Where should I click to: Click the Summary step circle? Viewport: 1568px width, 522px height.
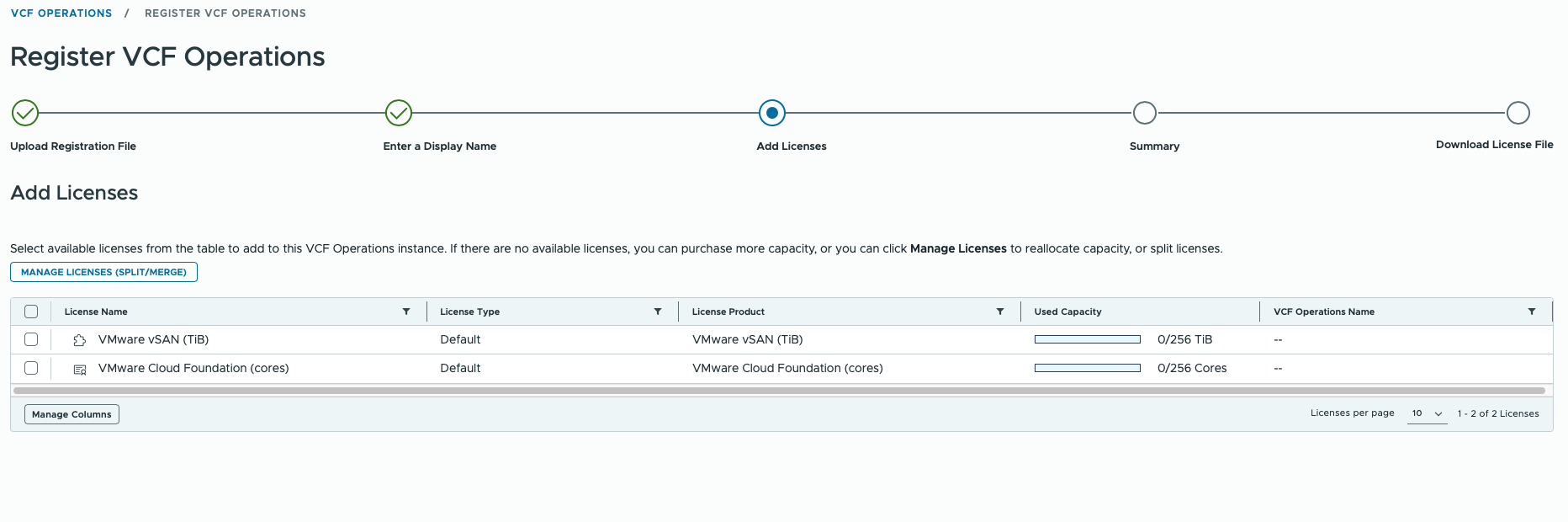(x=1144, y=113)
